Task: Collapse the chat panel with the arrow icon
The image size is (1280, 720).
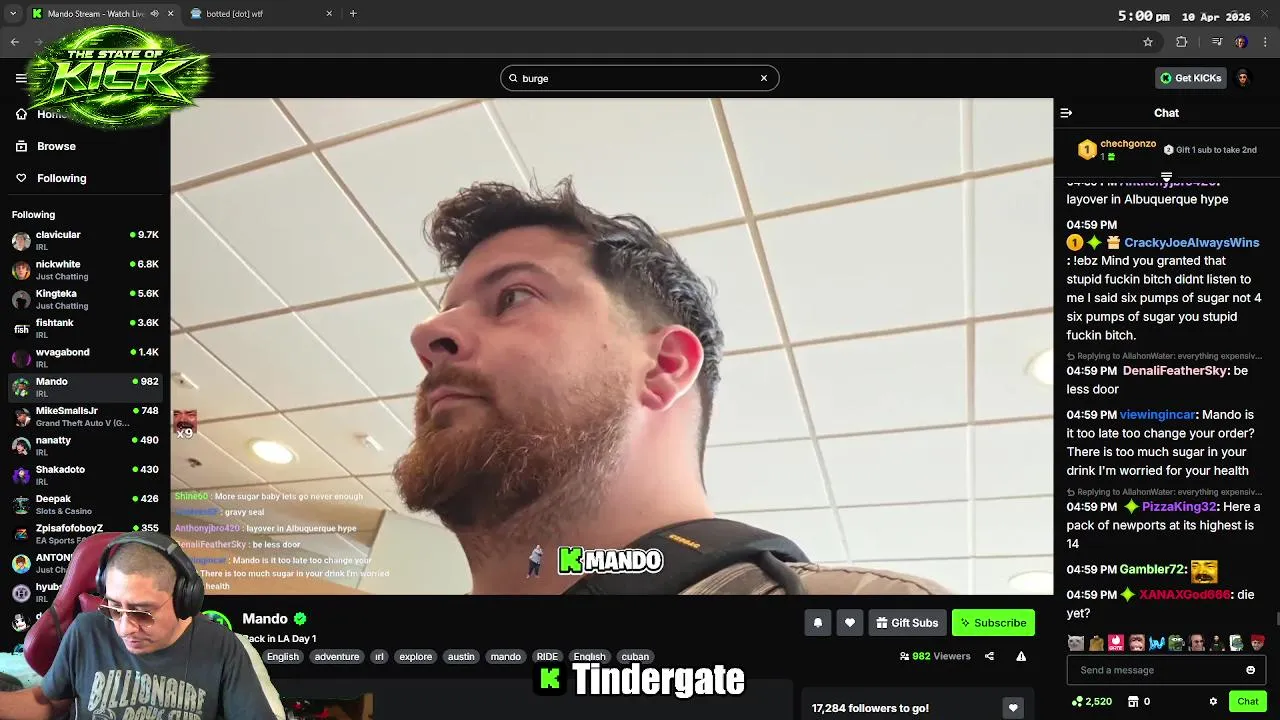Action: coord(1066,113)
